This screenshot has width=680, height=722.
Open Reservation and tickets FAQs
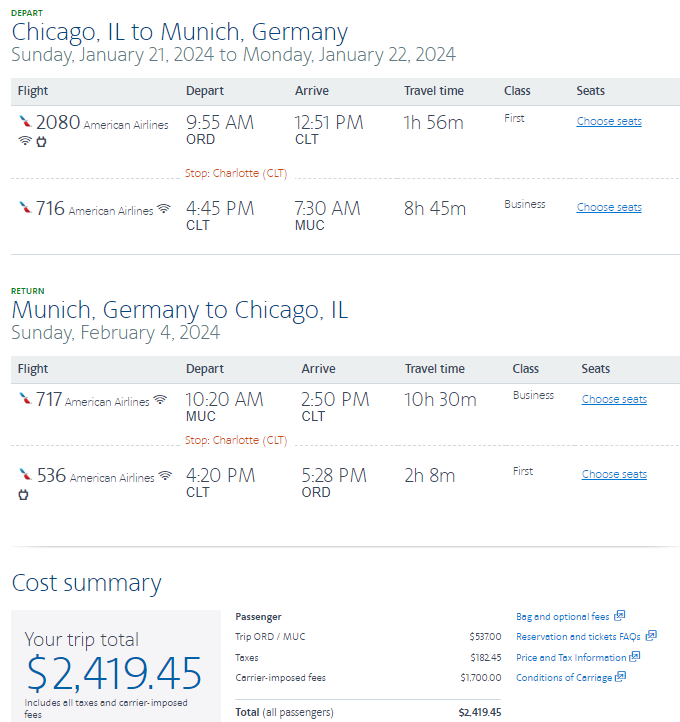(579, 637)
